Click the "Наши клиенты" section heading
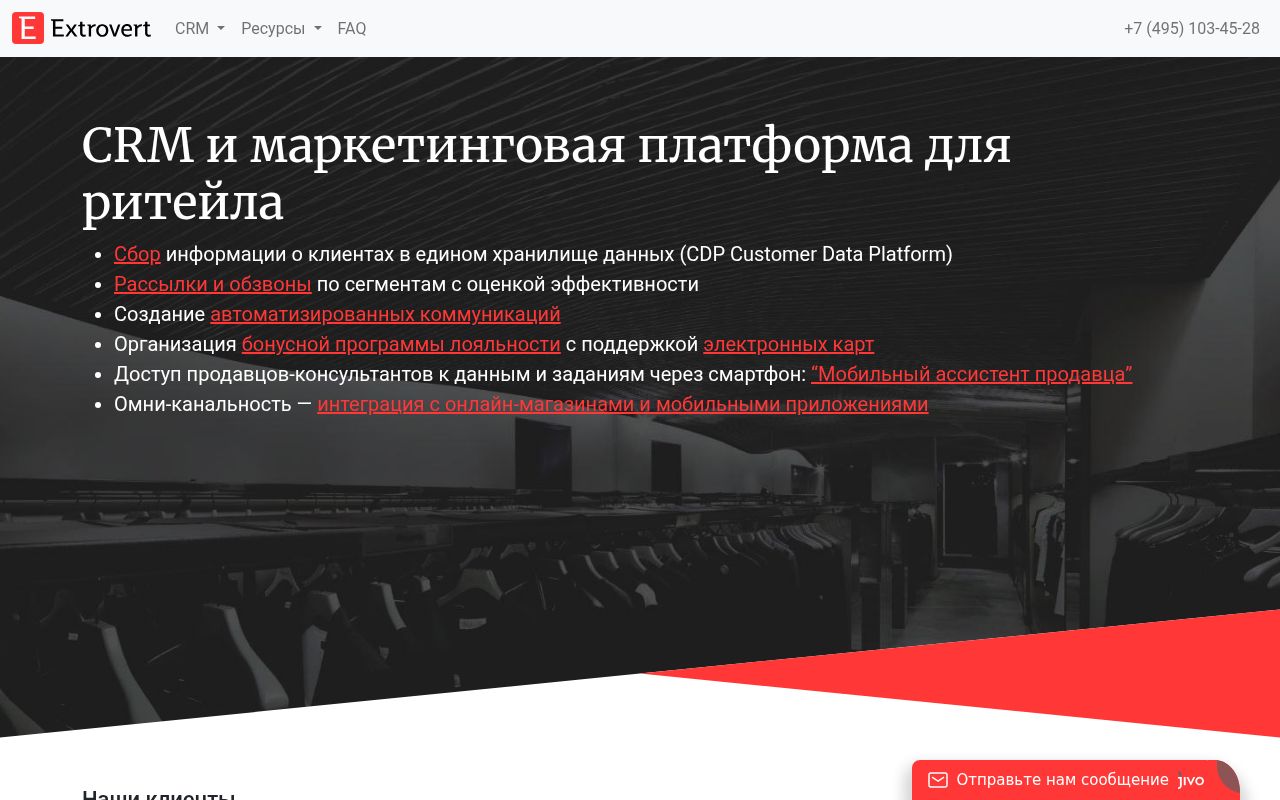1280x800 pixels. [158, 795]
